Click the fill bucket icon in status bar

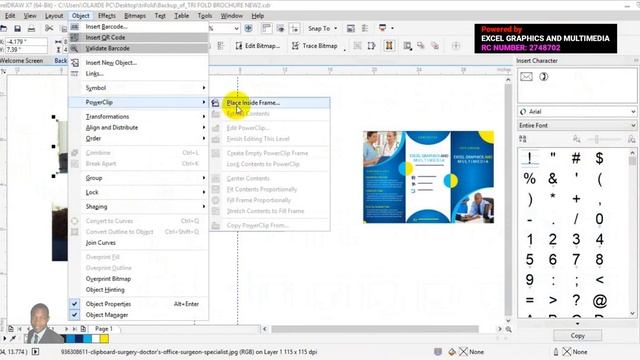point(452,352)
